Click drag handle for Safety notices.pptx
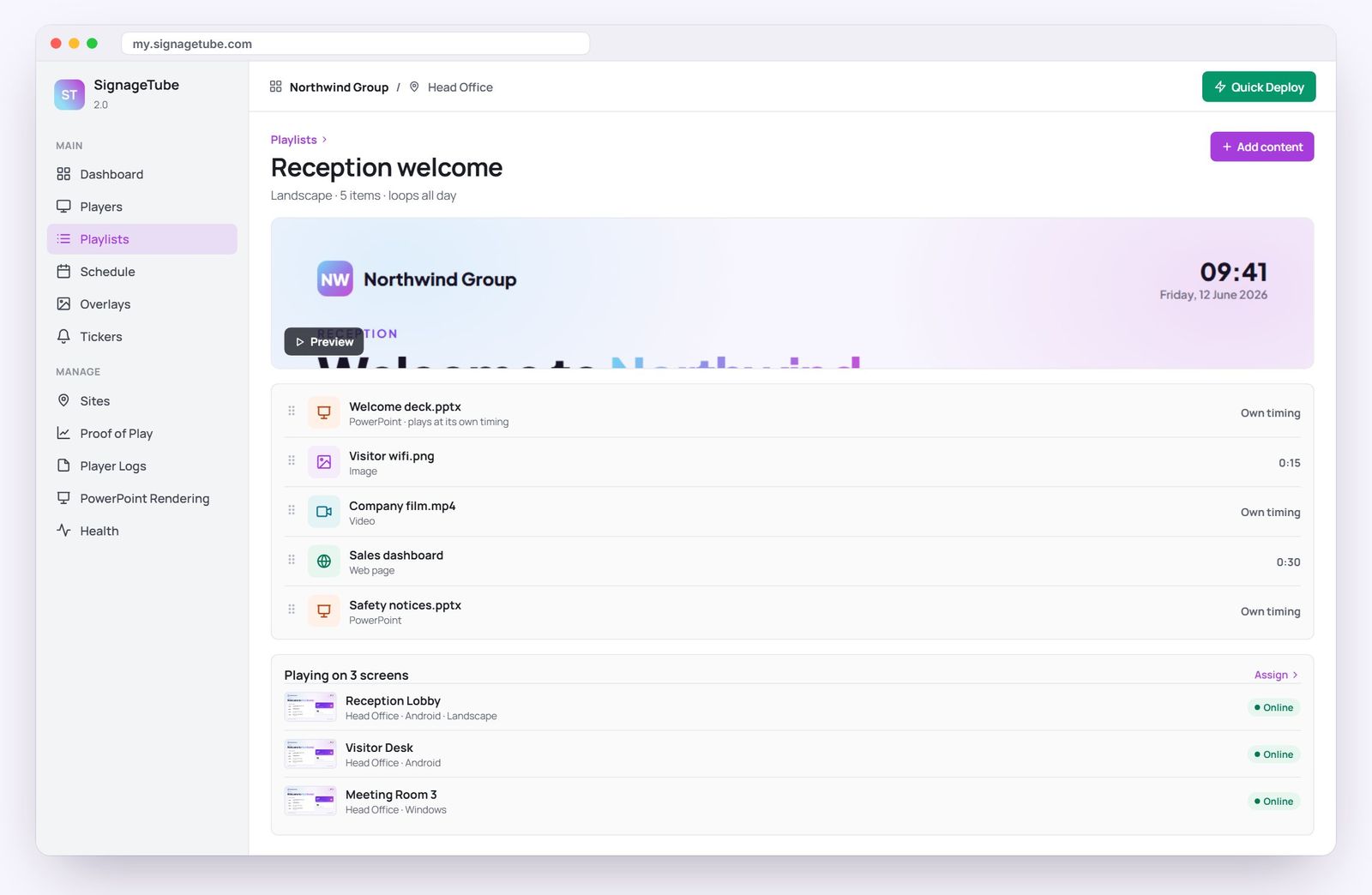Viewport: 1372px width, 895px height. [x=292, y=610]
